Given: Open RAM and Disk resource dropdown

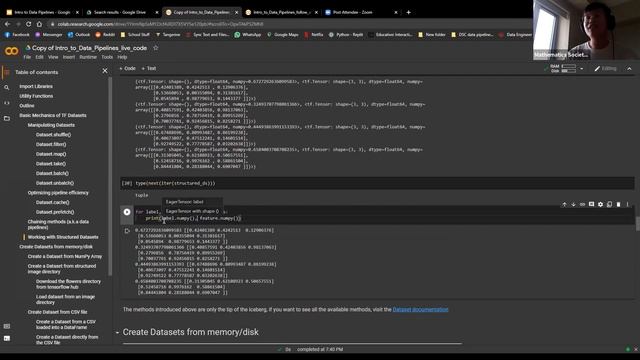Looking at the screenshot, I should point(582,69).
